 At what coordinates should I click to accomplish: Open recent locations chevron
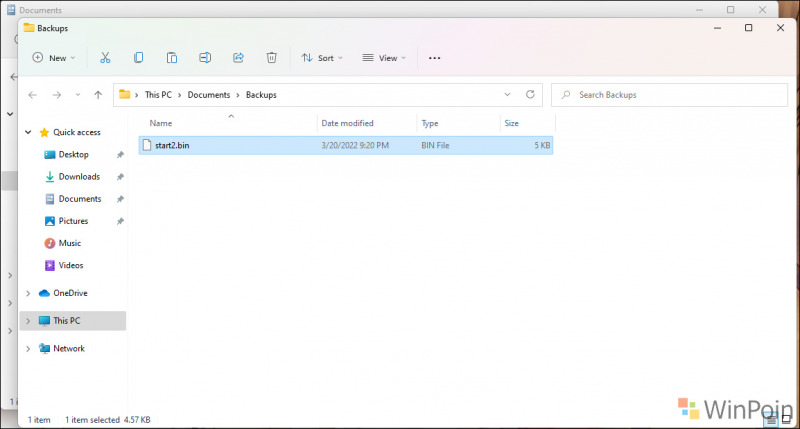pos(78,95)
